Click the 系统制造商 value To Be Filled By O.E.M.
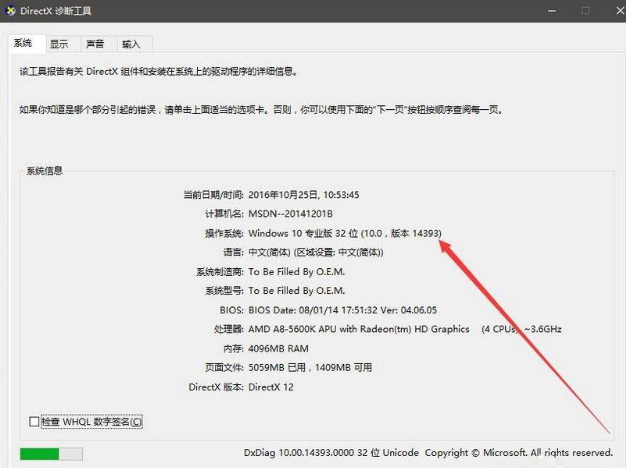Viewport: 626px width, 468px height. coord(296,272)
